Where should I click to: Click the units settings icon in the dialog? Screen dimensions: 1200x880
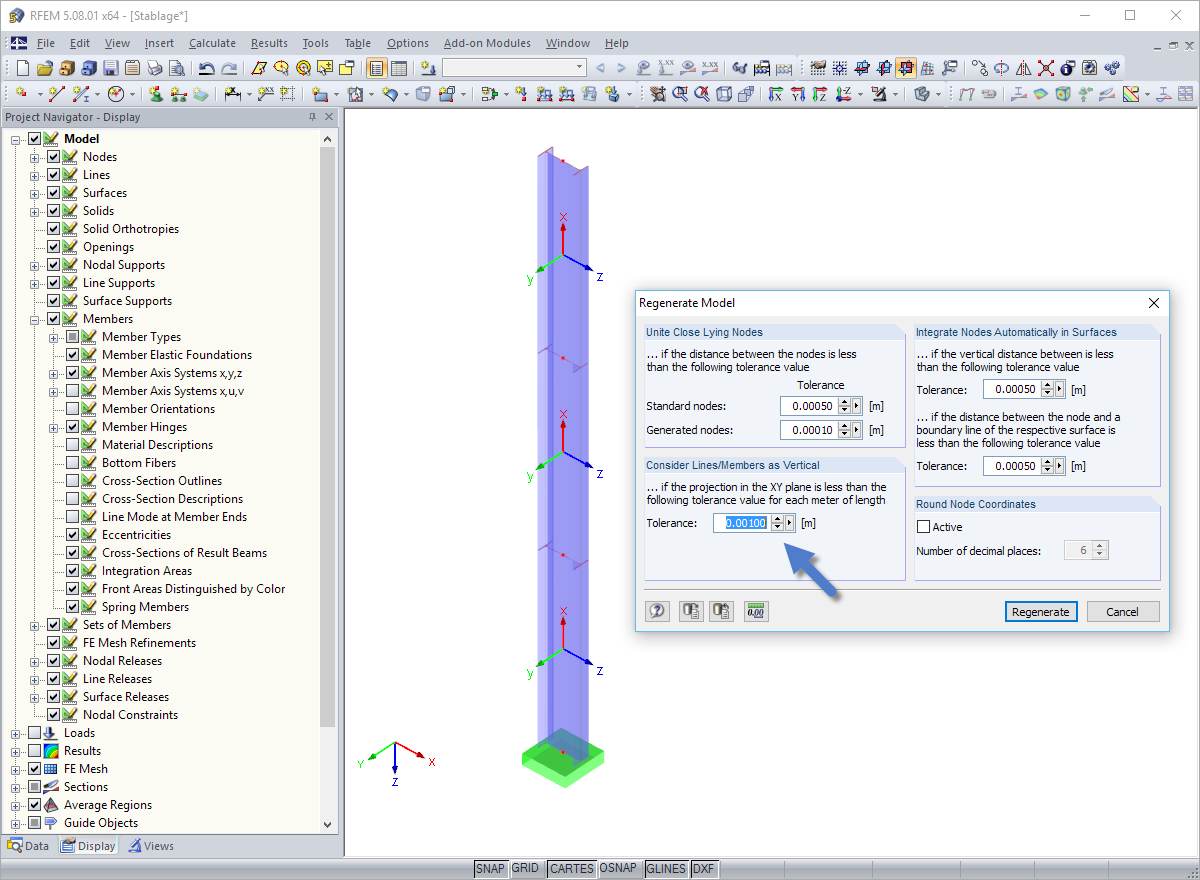[756, 610]
